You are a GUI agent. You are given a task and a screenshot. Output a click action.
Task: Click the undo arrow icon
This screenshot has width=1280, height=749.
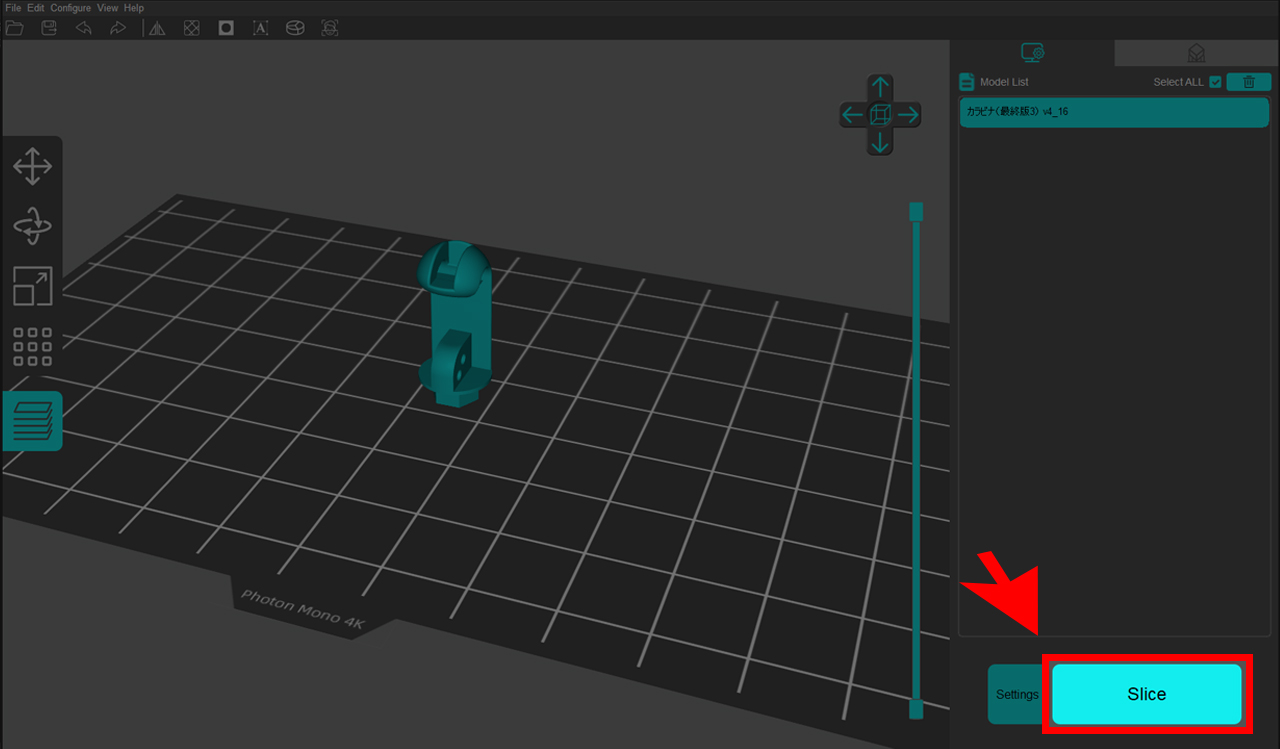84,28
